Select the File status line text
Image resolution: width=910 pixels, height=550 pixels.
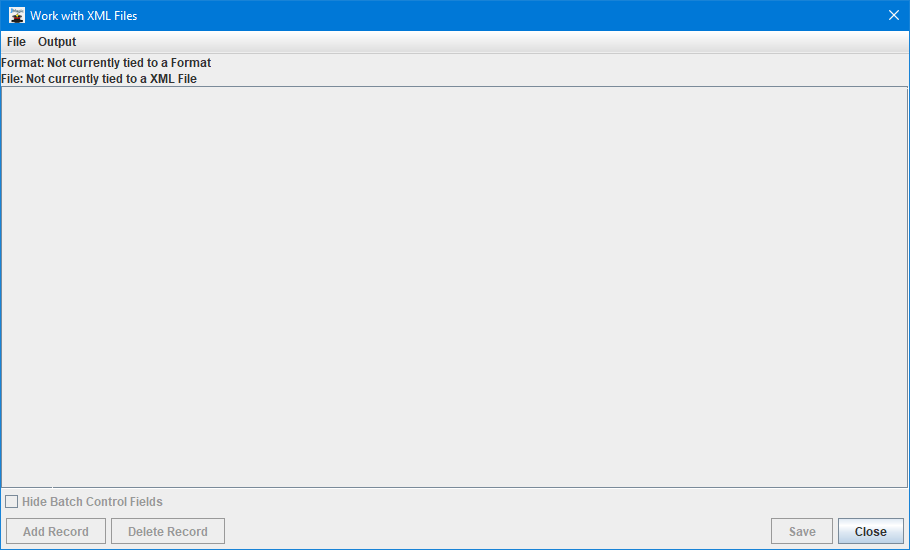pos(99,79)
